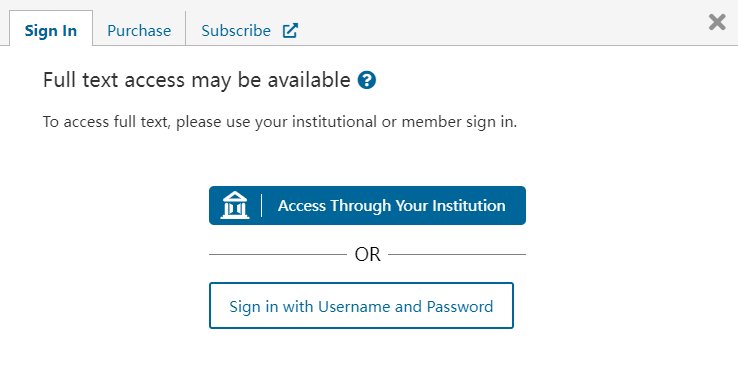Click the institutional sign in instruction text
The width and height of the screenshot is (738, 375).
tap(280, 122)
